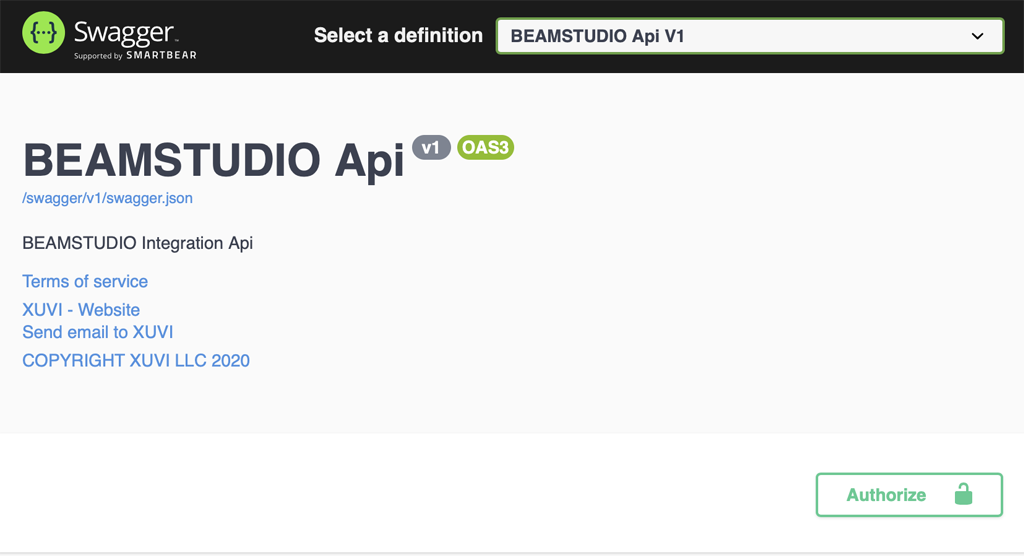
Task: Click the BEAMSTUDIO Api title heading
Action: (x=214, y=160)
